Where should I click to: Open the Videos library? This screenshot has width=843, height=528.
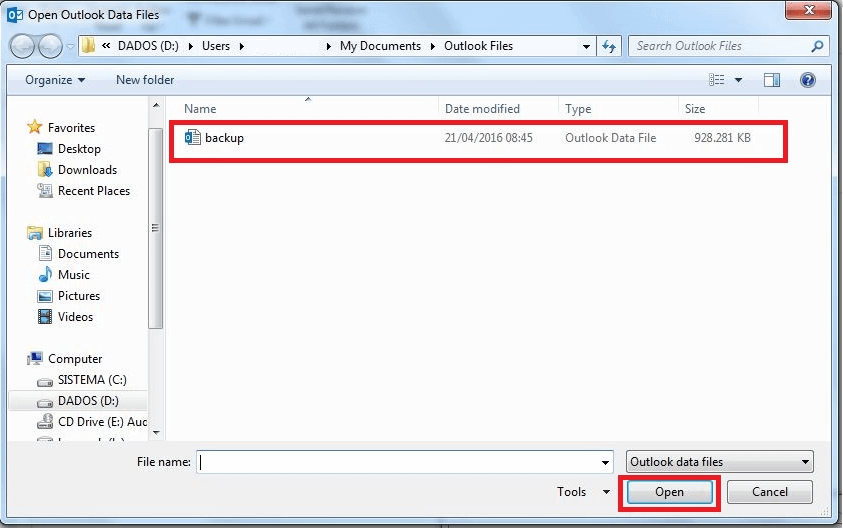[75, 316]
